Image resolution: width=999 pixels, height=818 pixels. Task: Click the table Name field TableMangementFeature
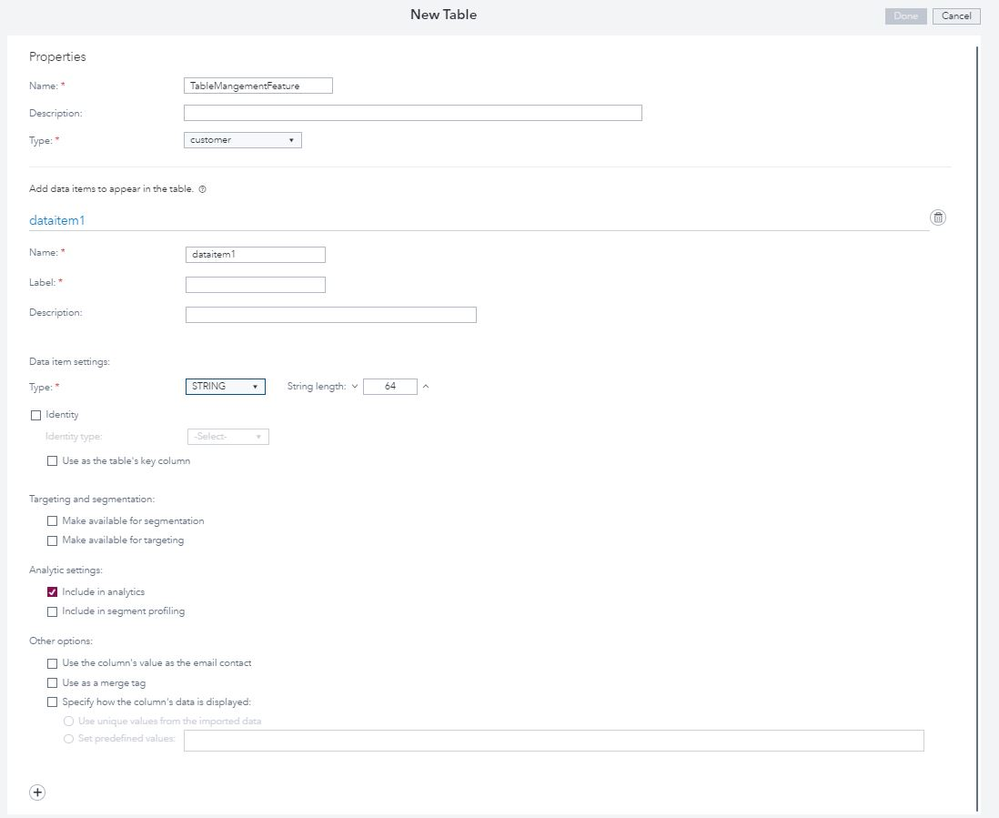pyautogui.click(x=258, y=85)
